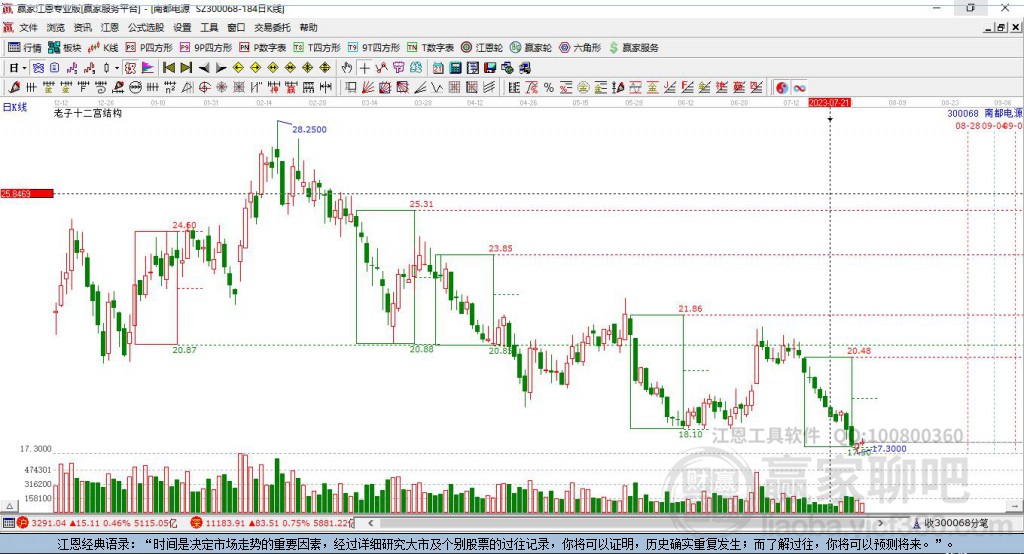Click the red-blue yin-yang icon
Screen dimensions: 1024x554
pos(782,88)
